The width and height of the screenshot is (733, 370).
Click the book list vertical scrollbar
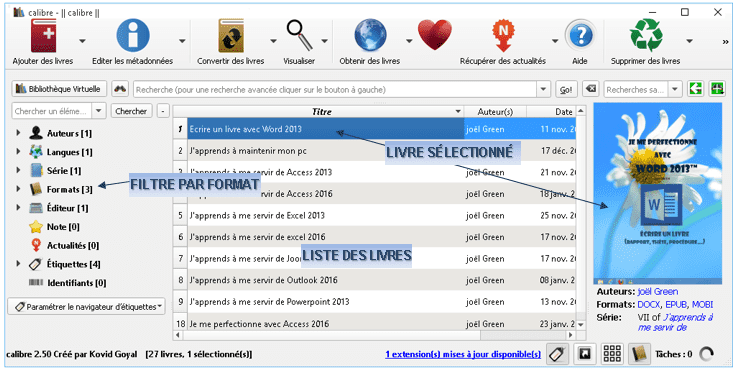581,218
